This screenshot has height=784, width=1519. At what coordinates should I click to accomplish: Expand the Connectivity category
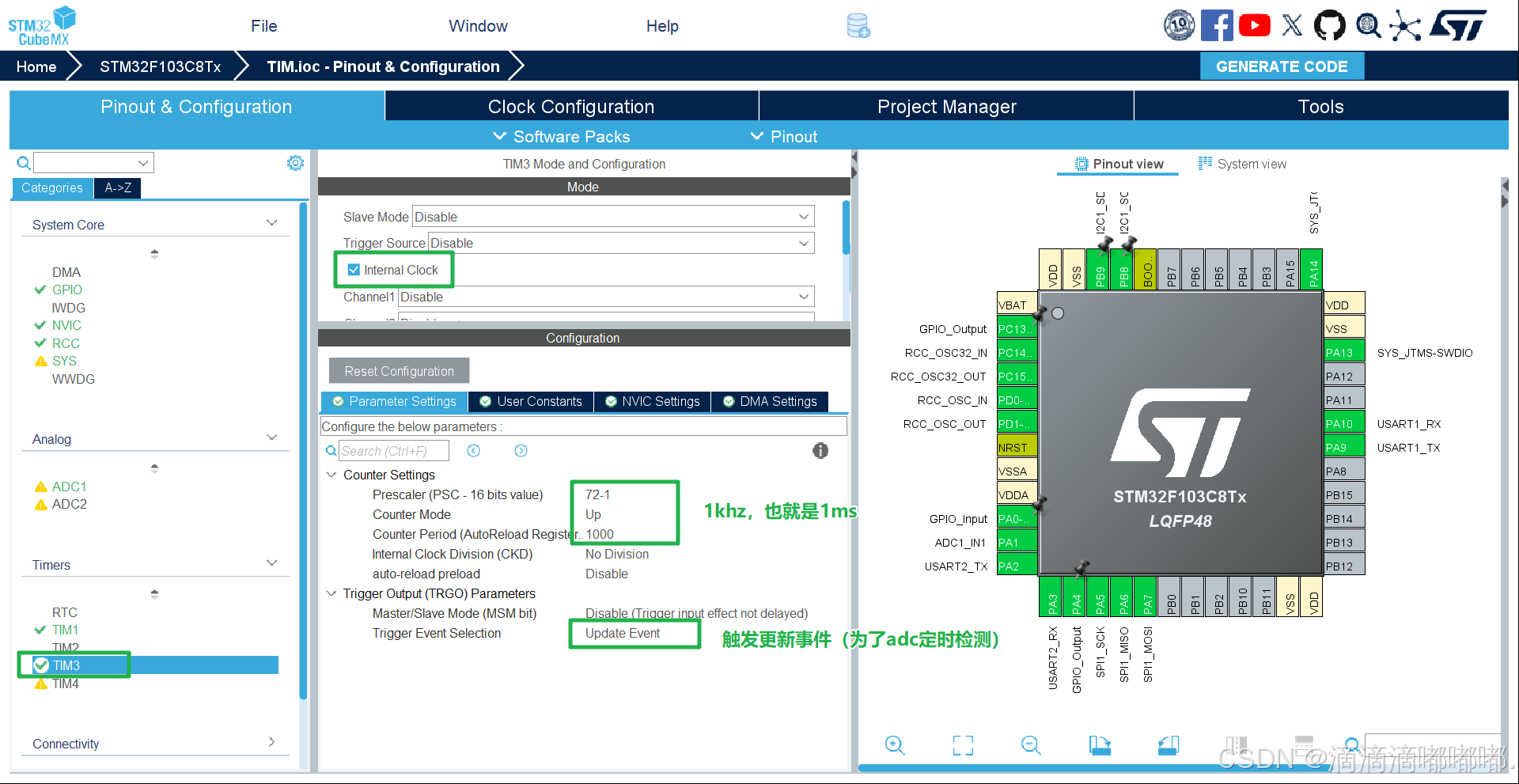point(271,743)
